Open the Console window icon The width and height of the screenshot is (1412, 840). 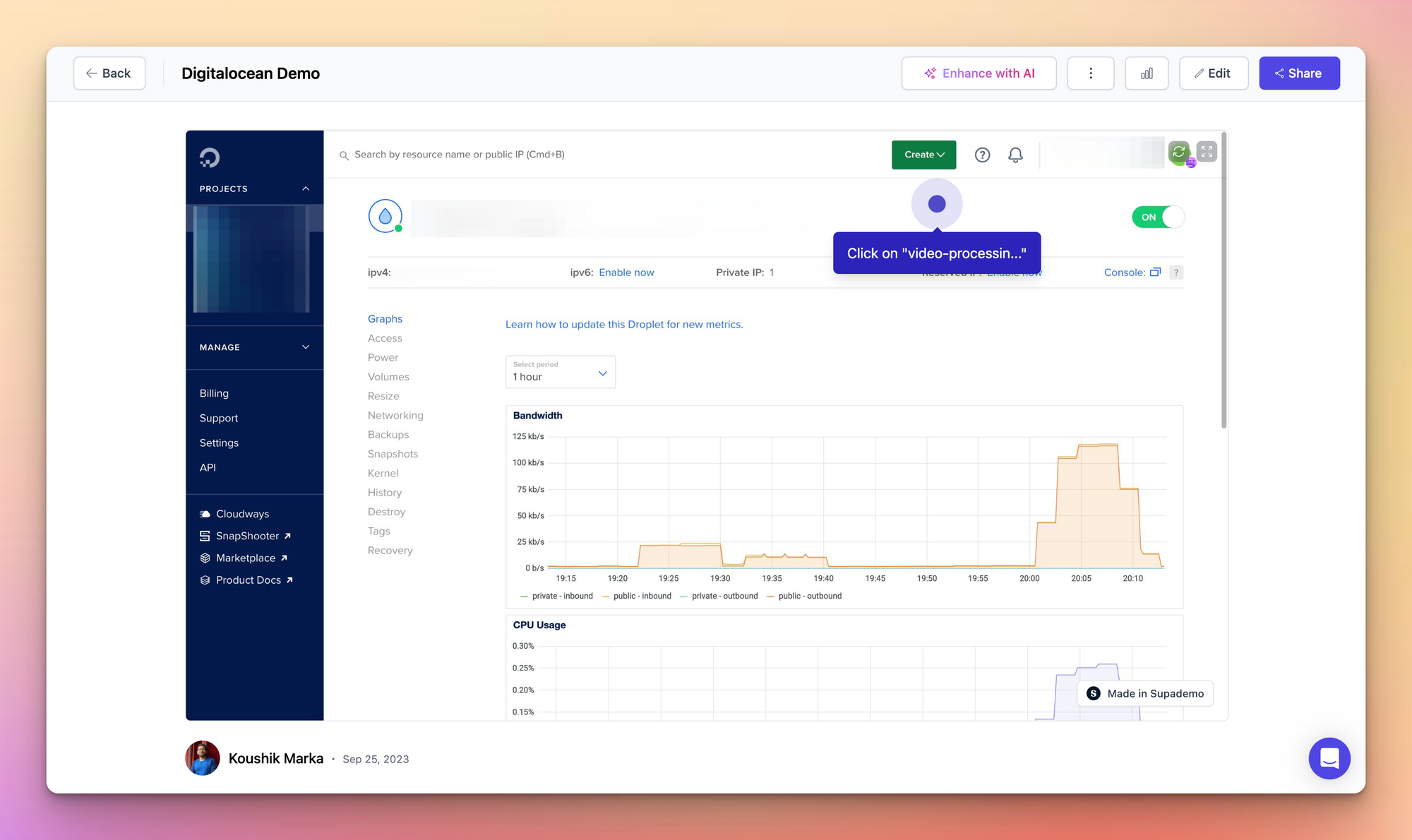tap(1155, 272)
